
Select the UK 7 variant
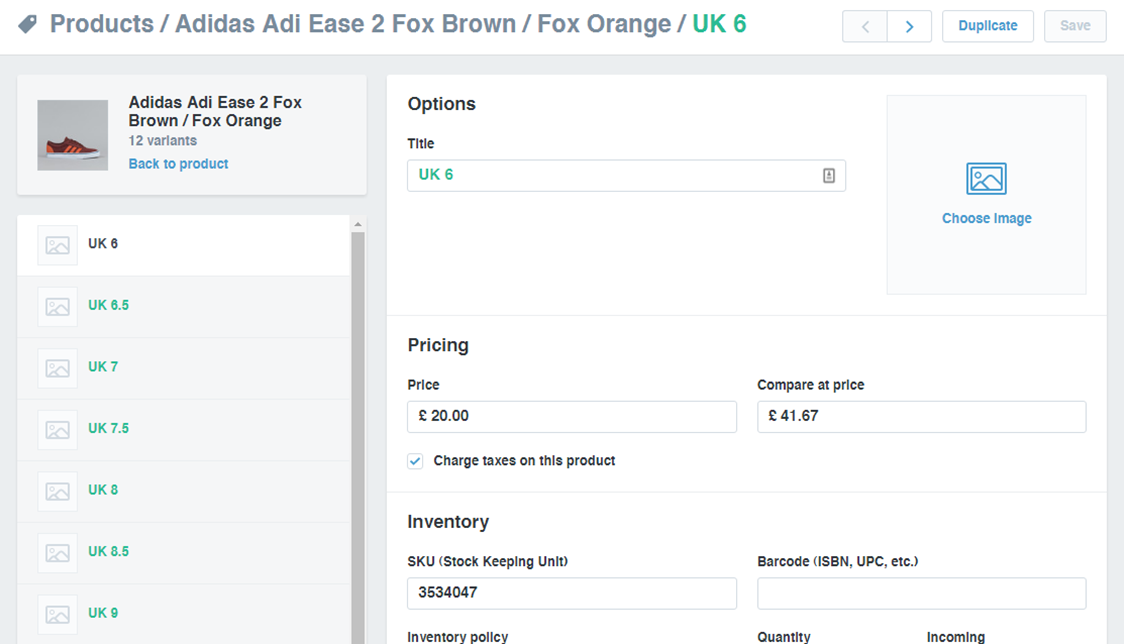[x=184, y=368]
